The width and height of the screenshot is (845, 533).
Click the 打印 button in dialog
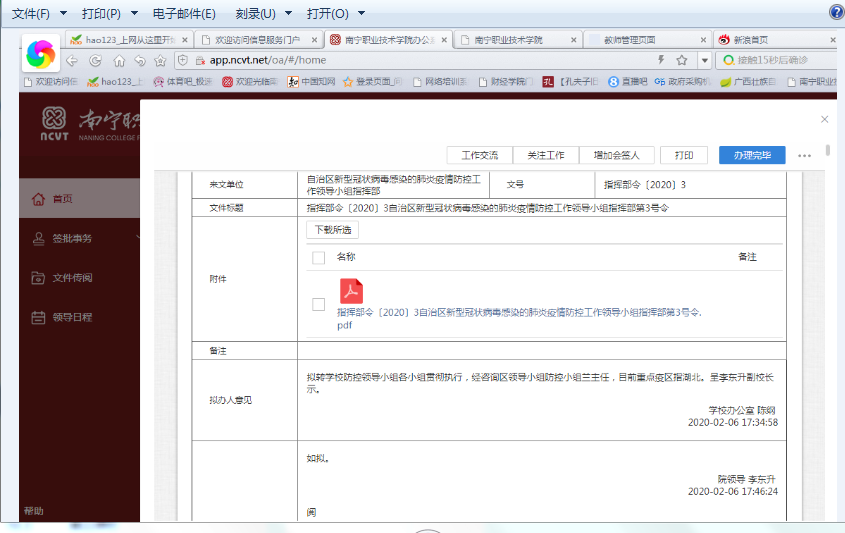684,155
